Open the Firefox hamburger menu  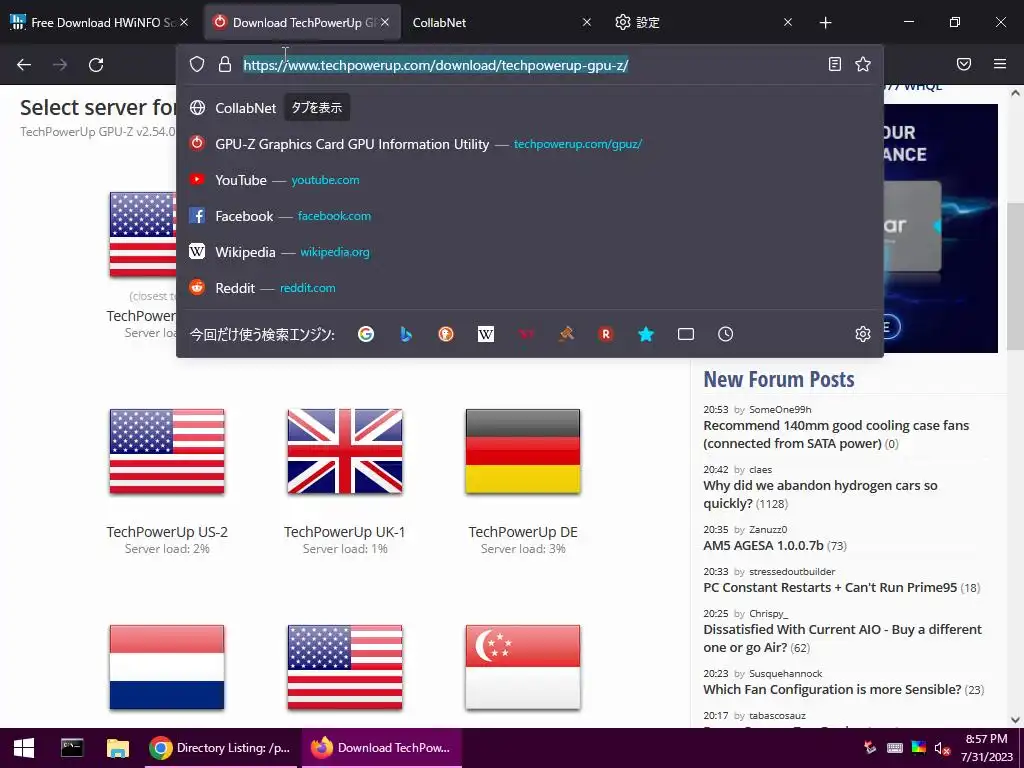click(1000, 64)
